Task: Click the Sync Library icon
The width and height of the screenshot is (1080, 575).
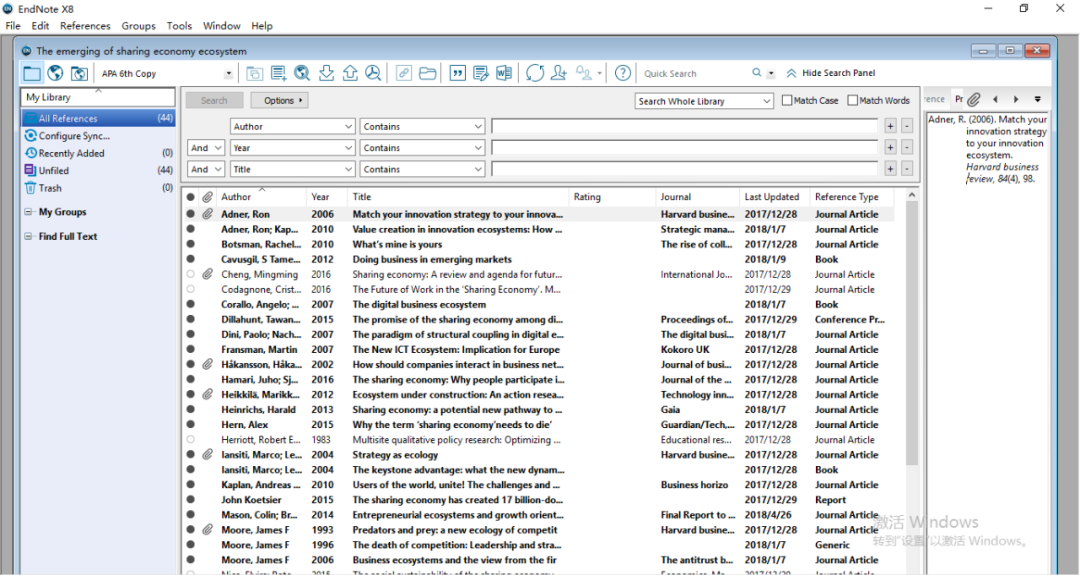Action: point(534,73)
